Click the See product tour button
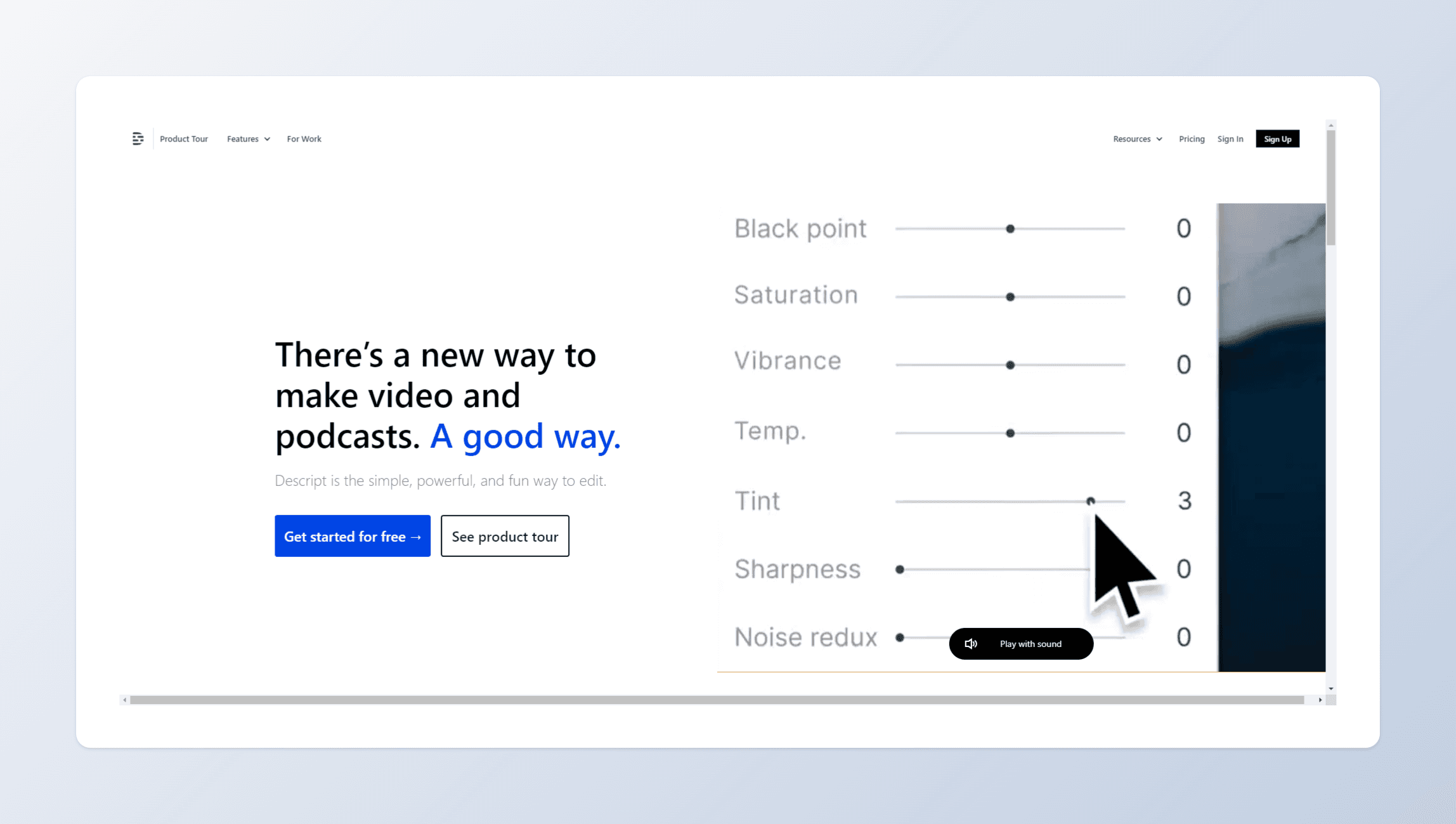 505,536
